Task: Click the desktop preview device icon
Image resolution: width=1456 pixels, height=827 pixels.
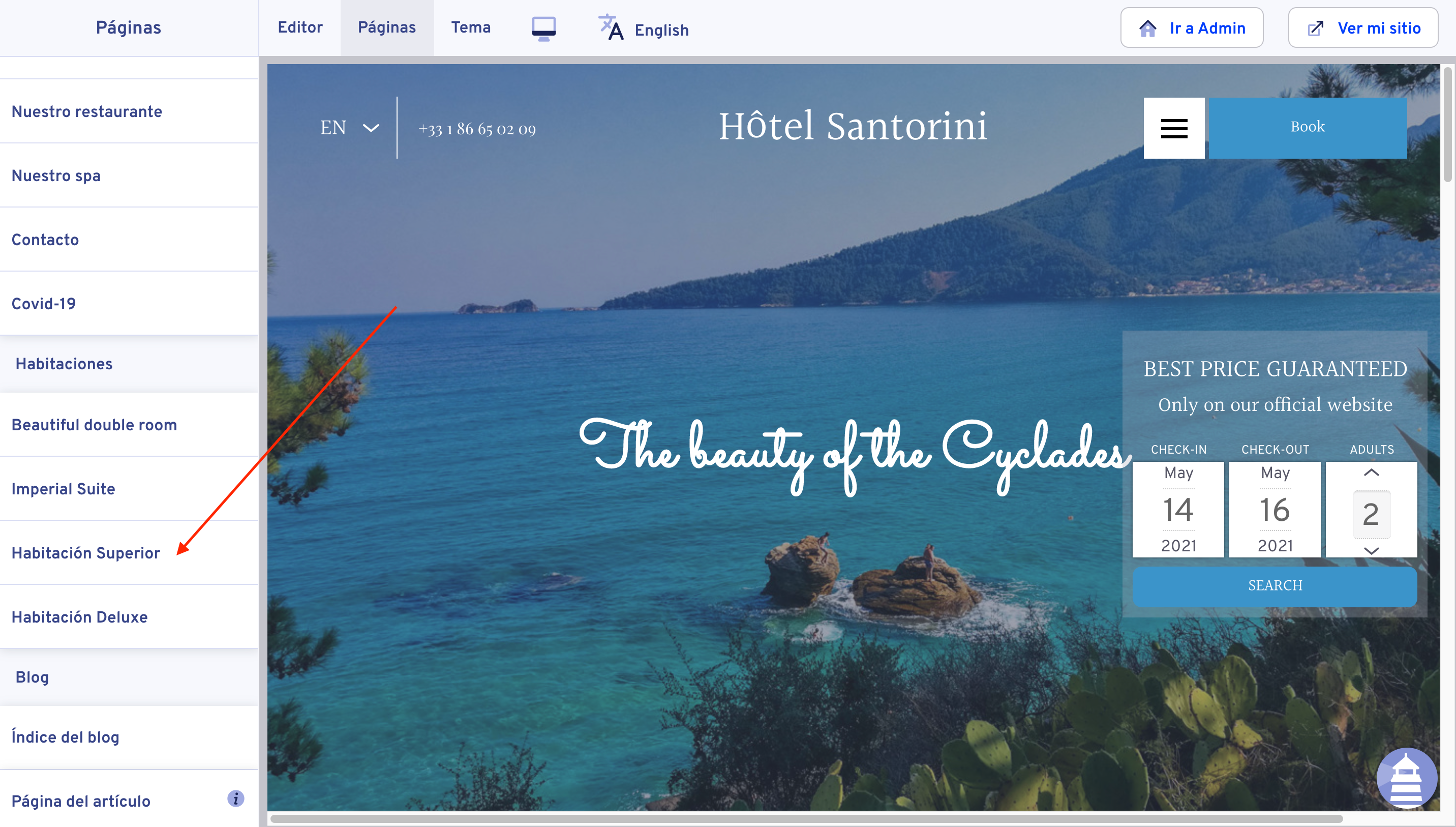Action: click(x=543, y=28)
